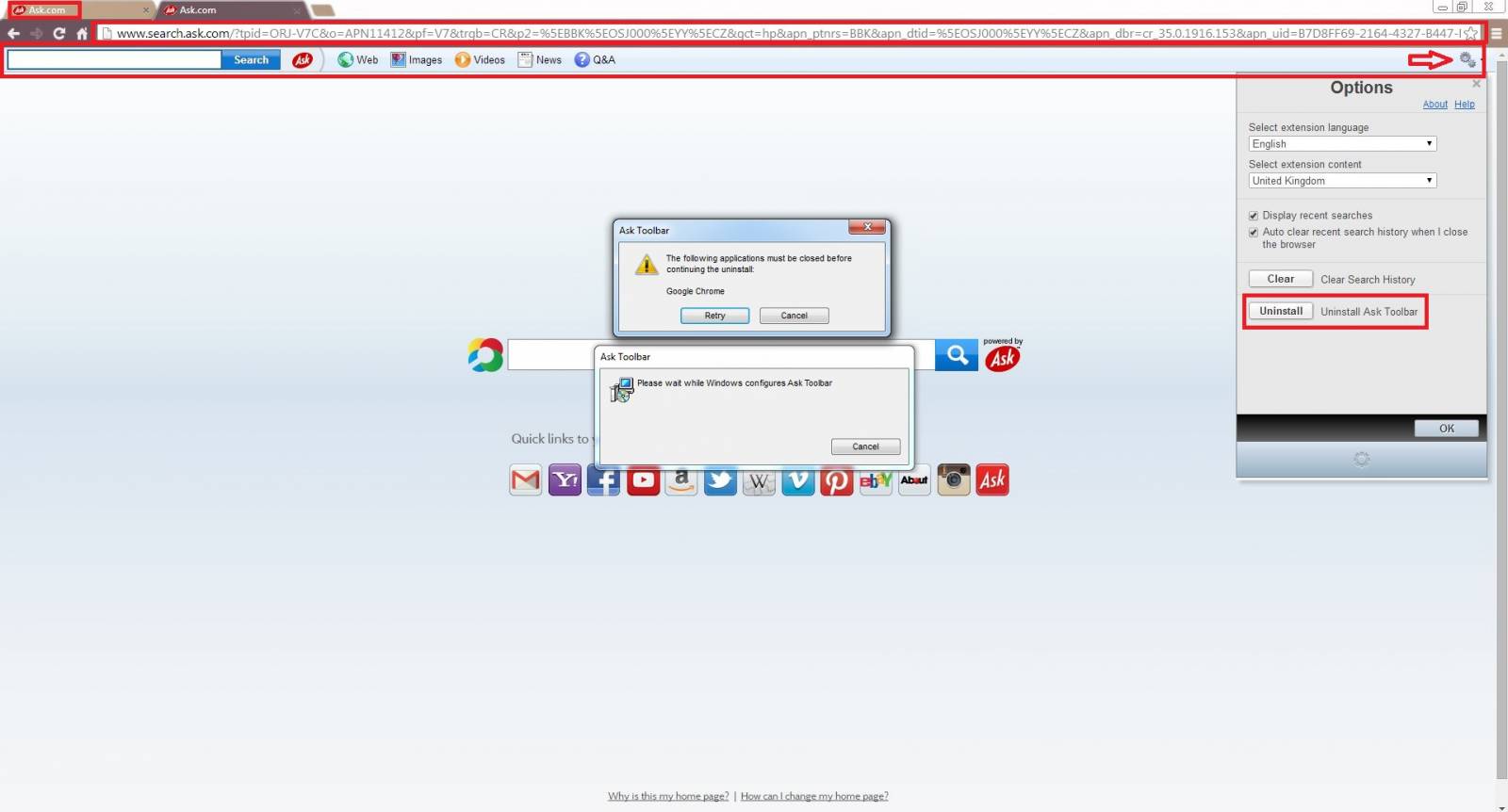
Task: Open the YouTube quick link icon
Action: (643, 480)
